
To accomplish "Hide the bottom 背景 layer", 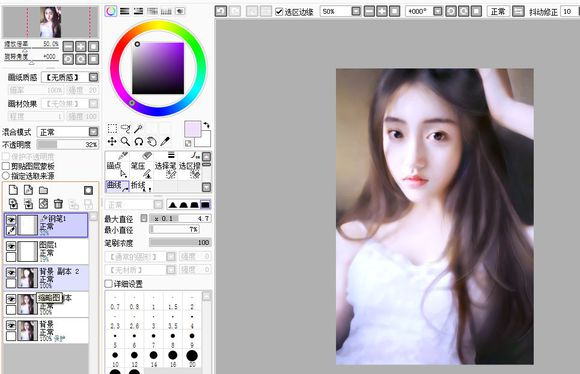I will pos(11,325).
